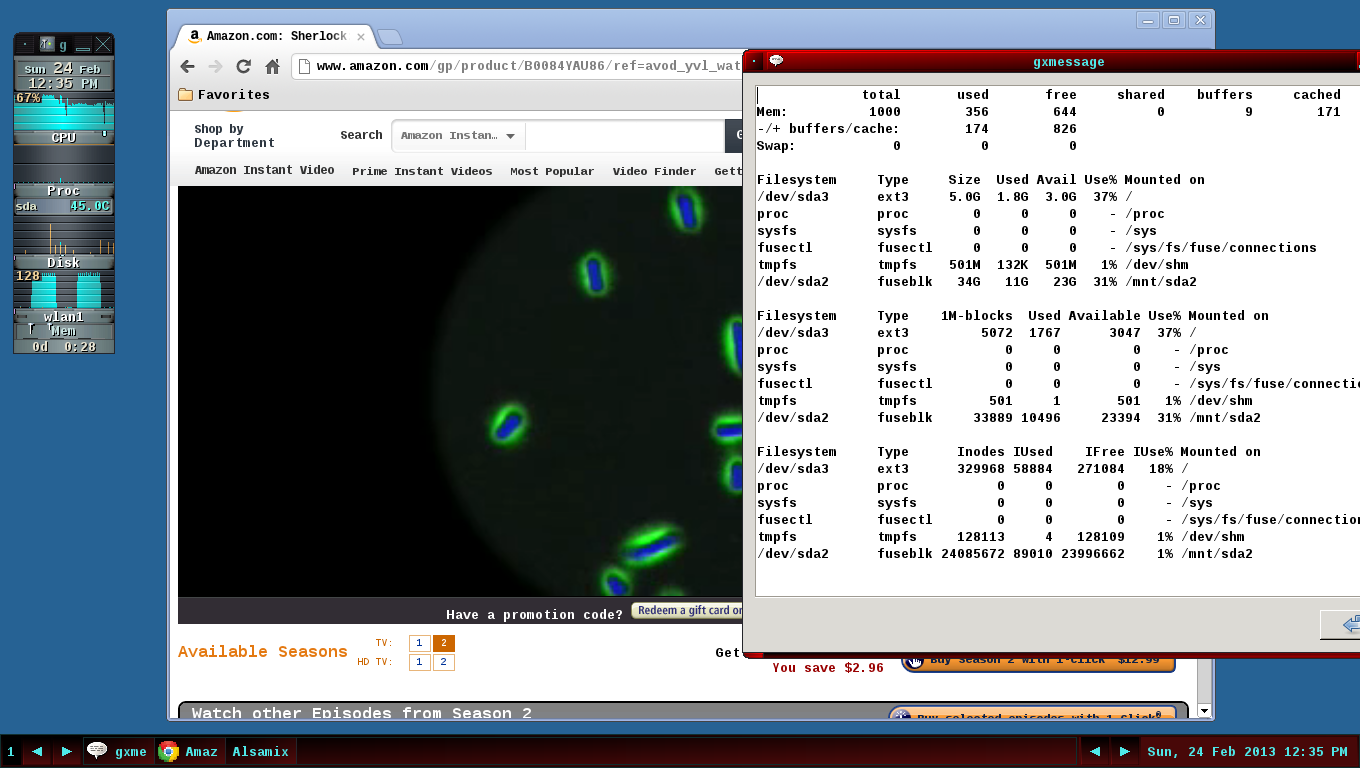Image resolution: width=1360 pixels, height=768 pixels.
Task: Click the Amazon search text field
Action: click(x=624, y=136)
